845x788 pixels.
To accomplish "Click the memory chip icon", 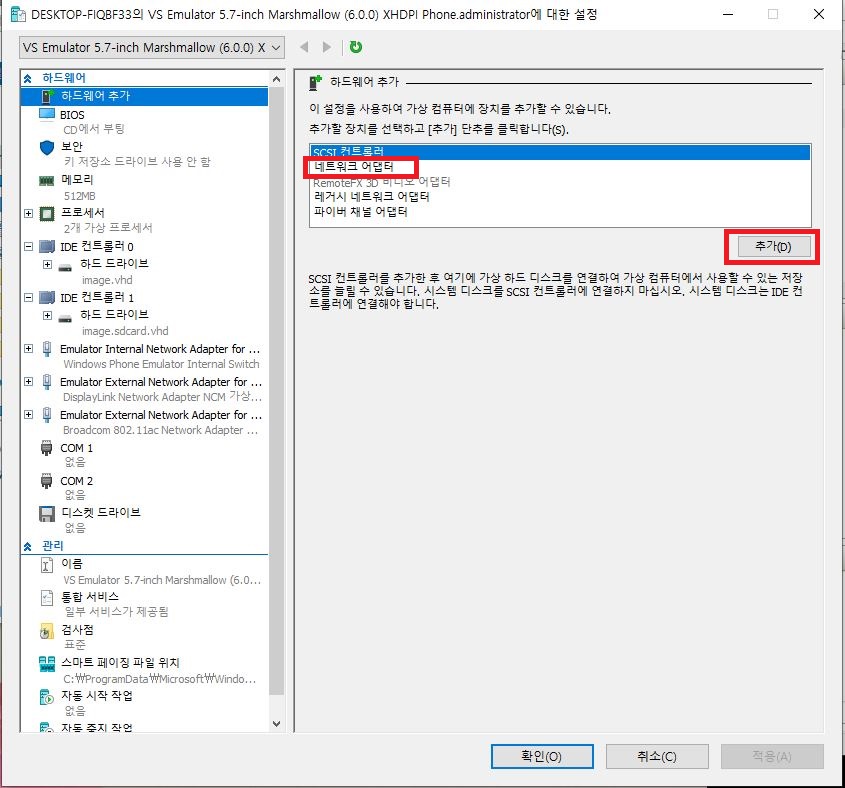I will (47, 181).
